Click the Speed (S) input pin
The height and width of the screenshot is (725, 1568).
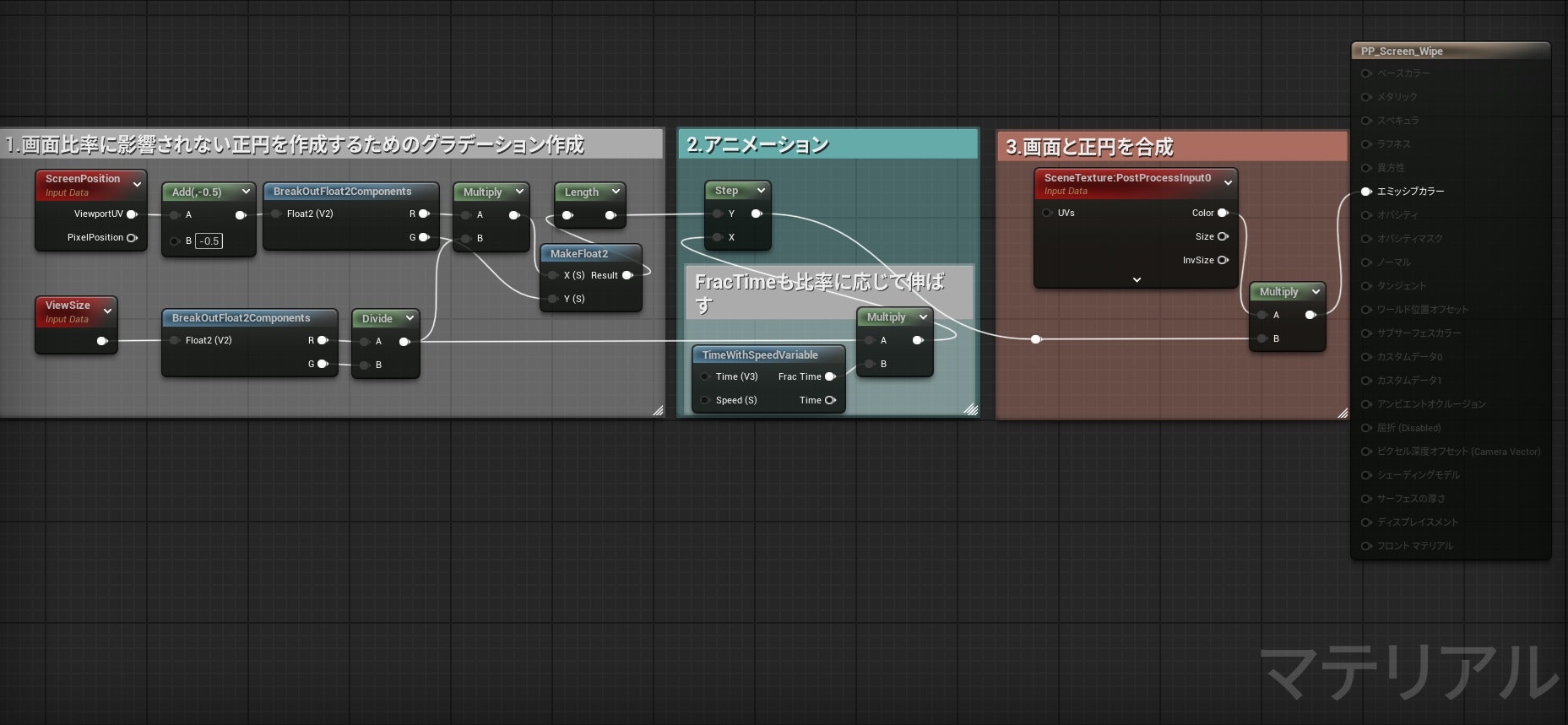705,400
